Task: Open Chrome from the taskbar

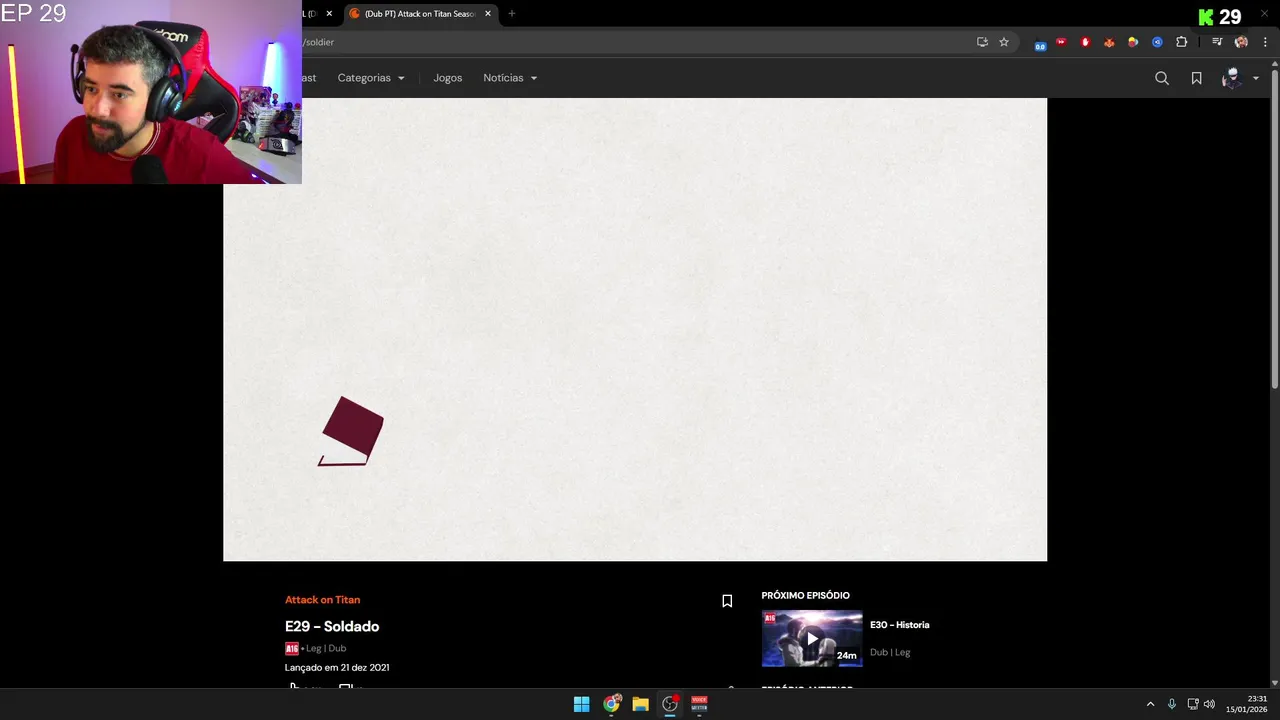Action: pos(611,704)
